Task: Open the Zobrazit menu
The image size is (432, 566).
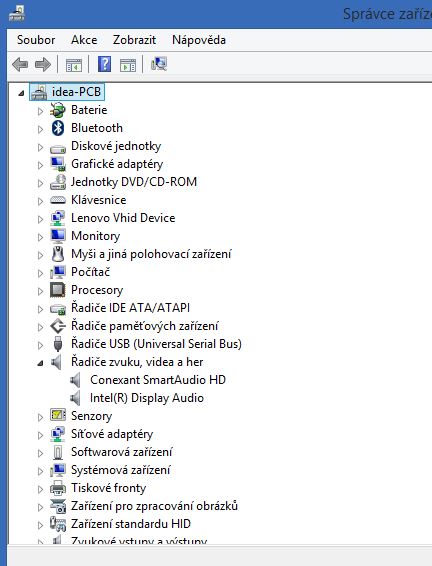Action: (134, 40)
